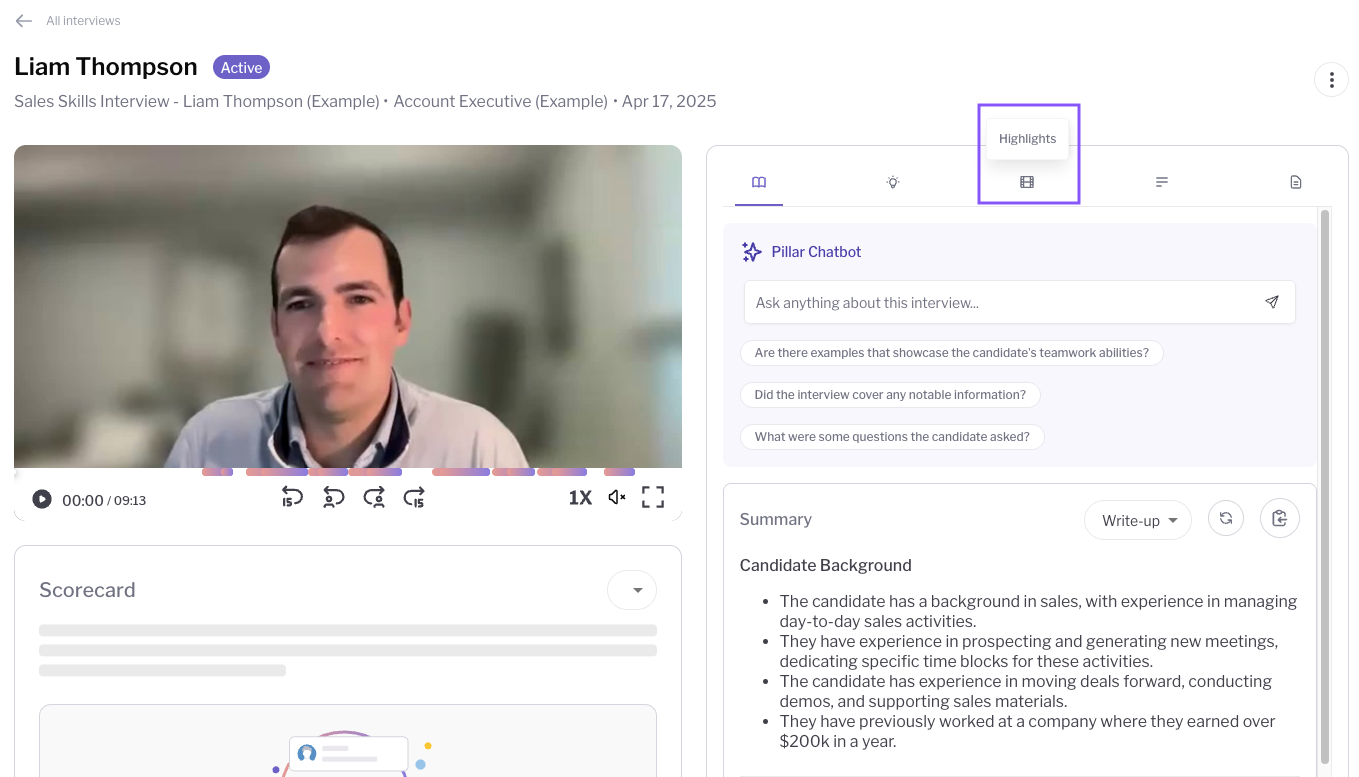Skip forward 15 seconds
Screen dimensions: 1359x777
pyautogui.click(x=414, y=497)
